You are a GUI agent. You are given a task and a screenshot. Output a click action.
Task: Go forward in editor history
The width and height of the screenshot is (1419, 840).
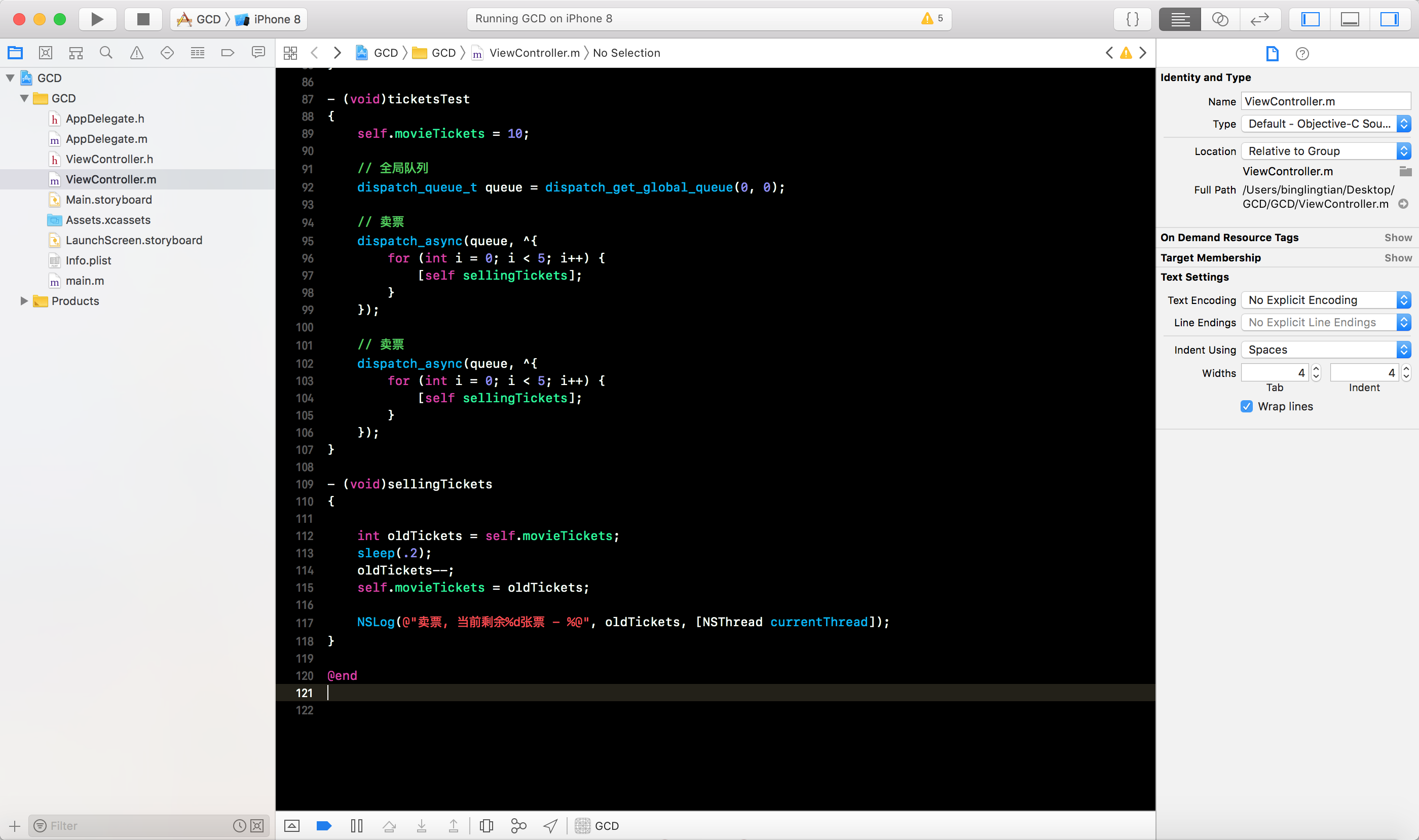(338, 53)
